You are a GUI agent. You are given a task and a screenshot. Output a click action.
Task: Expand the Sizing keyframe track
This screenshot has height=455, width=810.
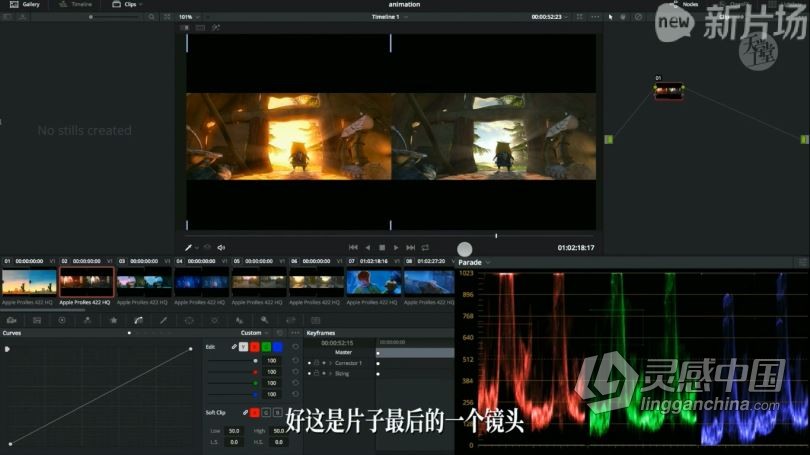(331, 373)
